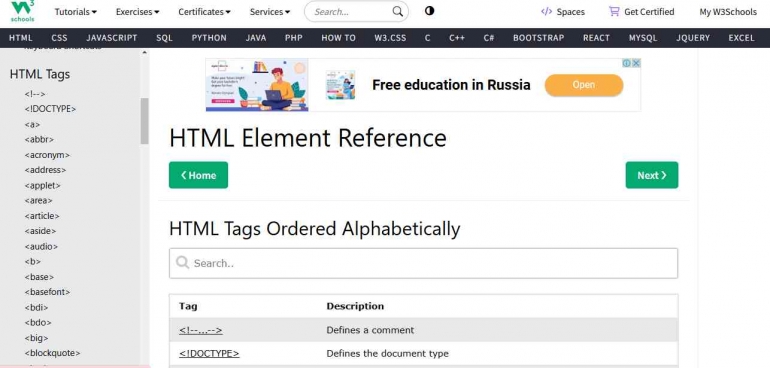Select C# in the topic bar
Screen dimensions: 770x368
point(489,38)
